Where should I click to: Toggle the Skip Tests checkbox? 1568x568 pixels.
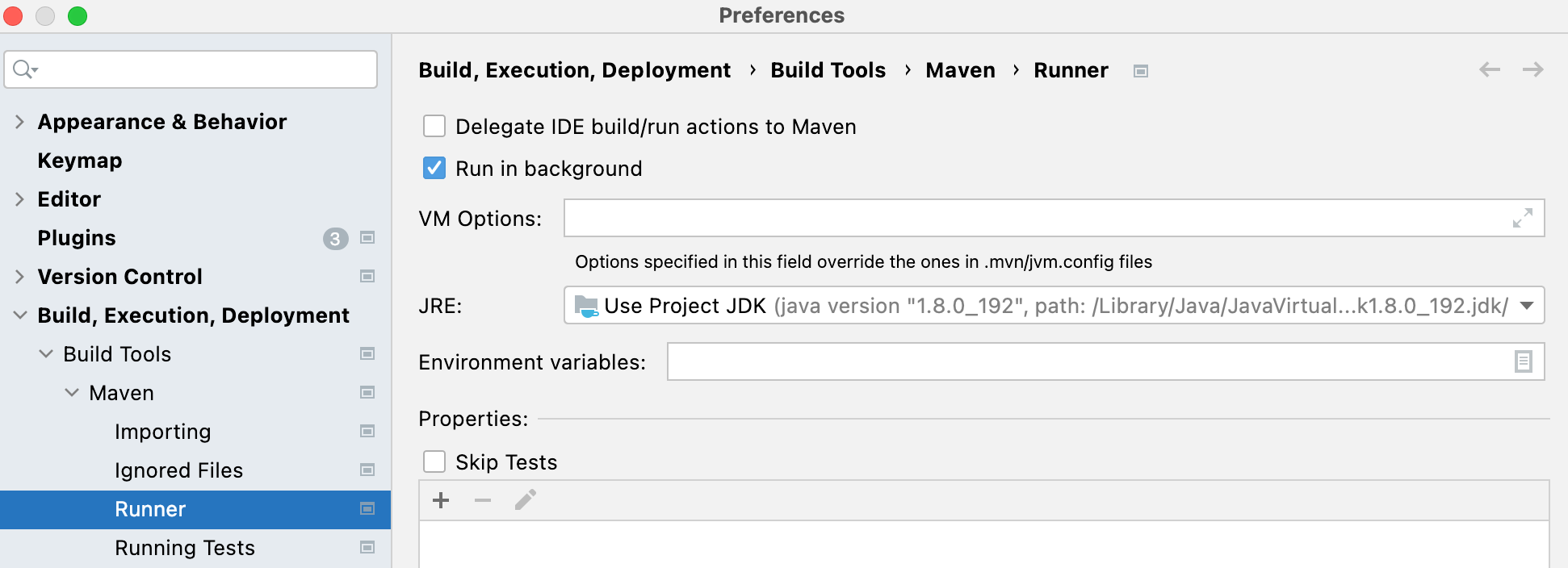tap(434, 461)
